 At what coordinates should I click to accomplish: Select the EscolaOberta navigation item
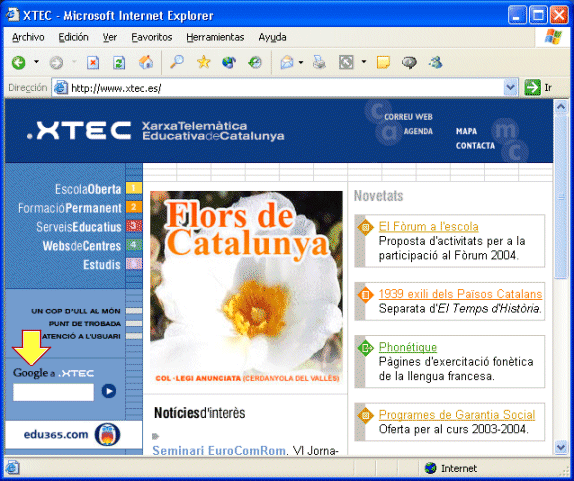coord(88,189)
